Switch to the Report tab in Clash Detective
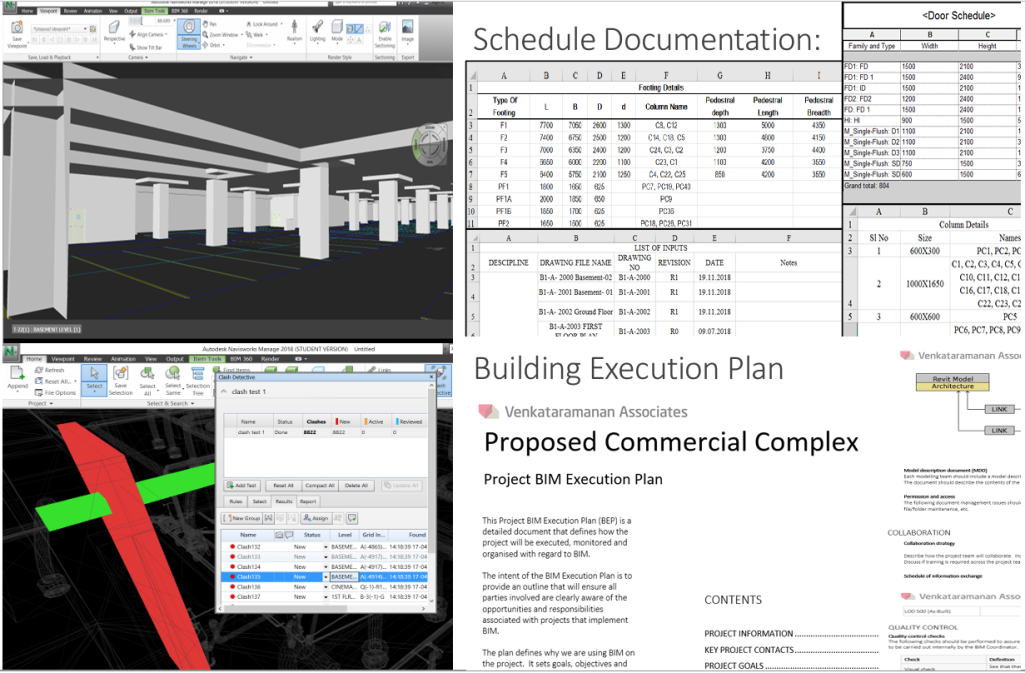The width and height of the screenshot is (1025, 673). (x=308, y=501)
